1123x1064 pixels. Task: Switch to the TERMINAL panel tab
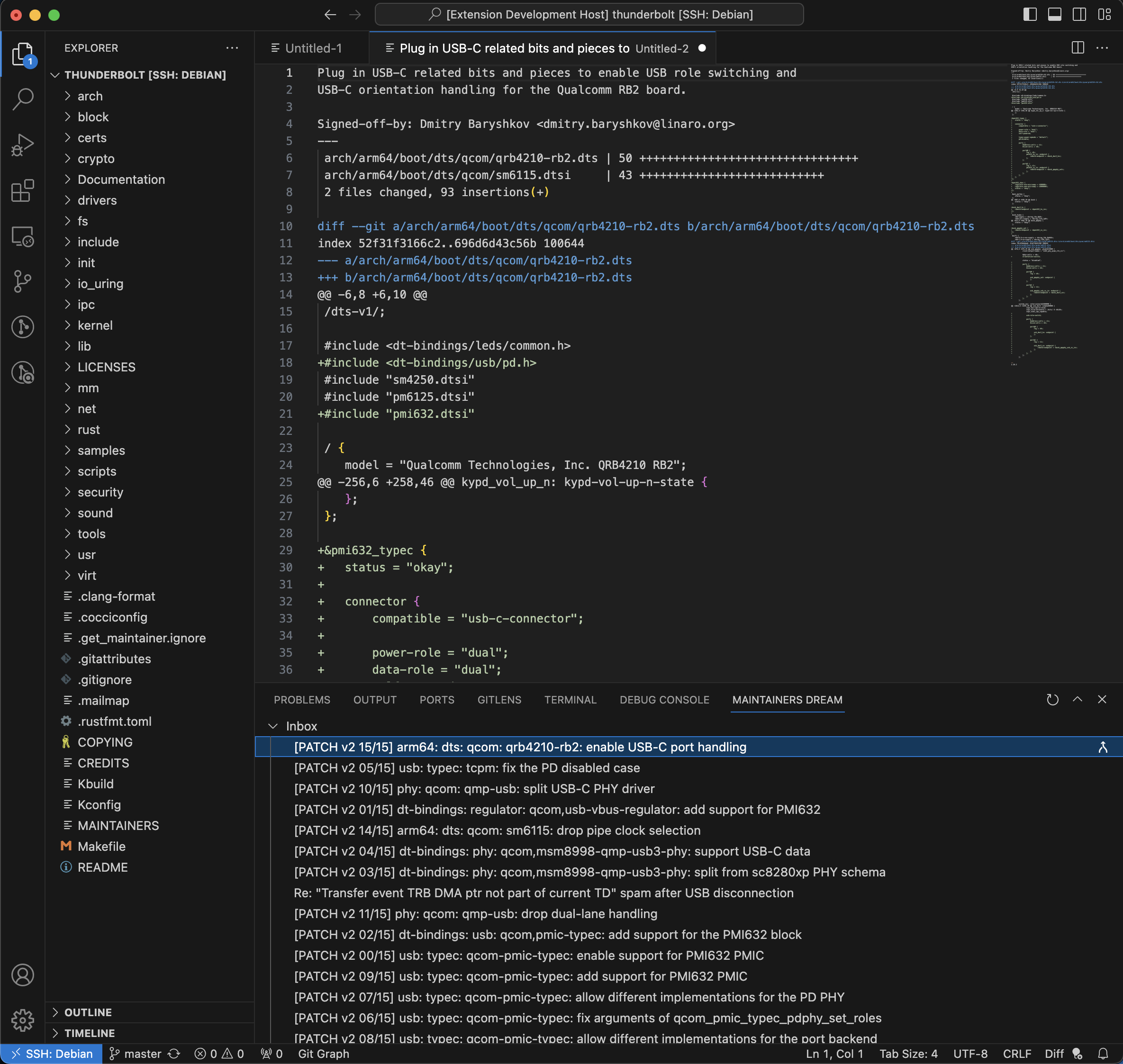570,699
